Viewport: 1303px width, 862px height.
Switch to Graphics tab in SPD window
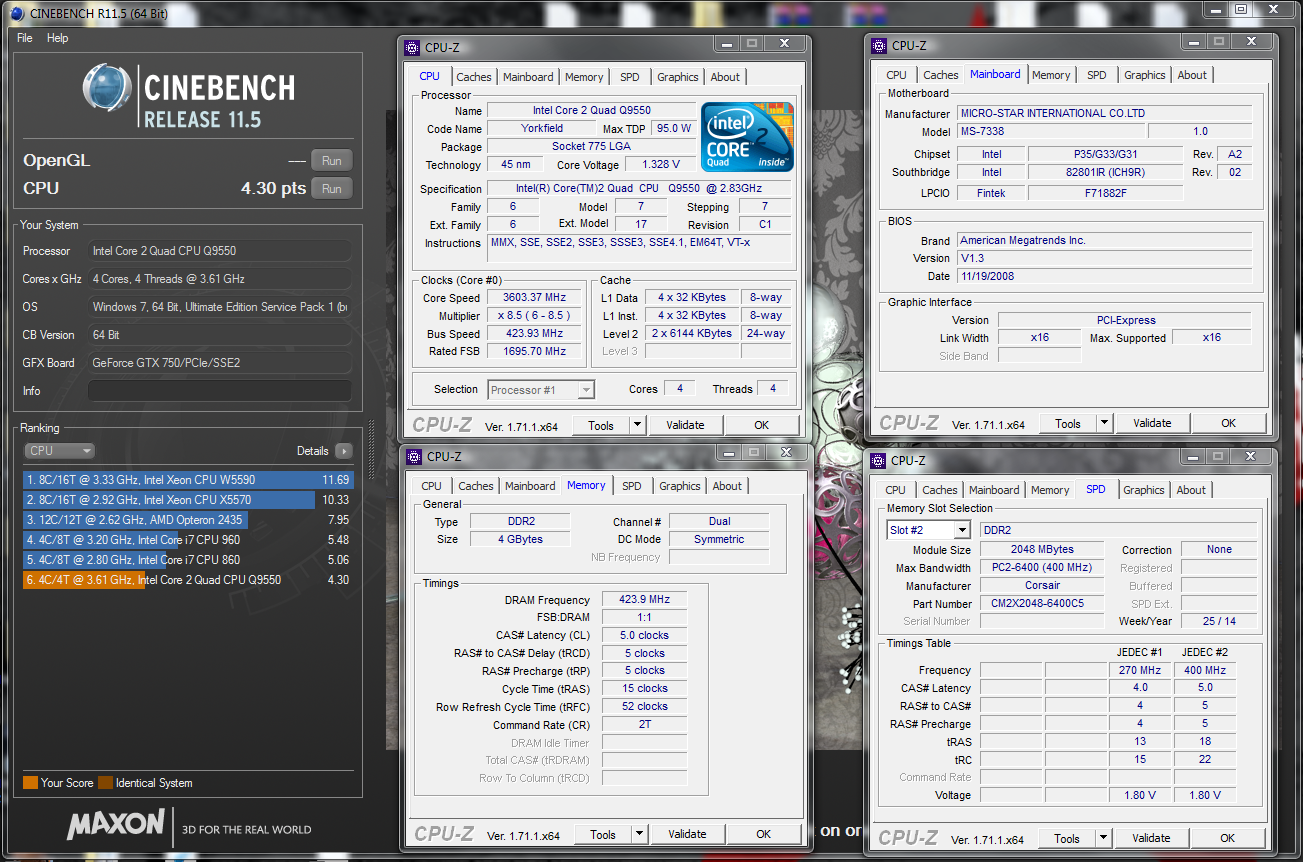coord(1143,490)
